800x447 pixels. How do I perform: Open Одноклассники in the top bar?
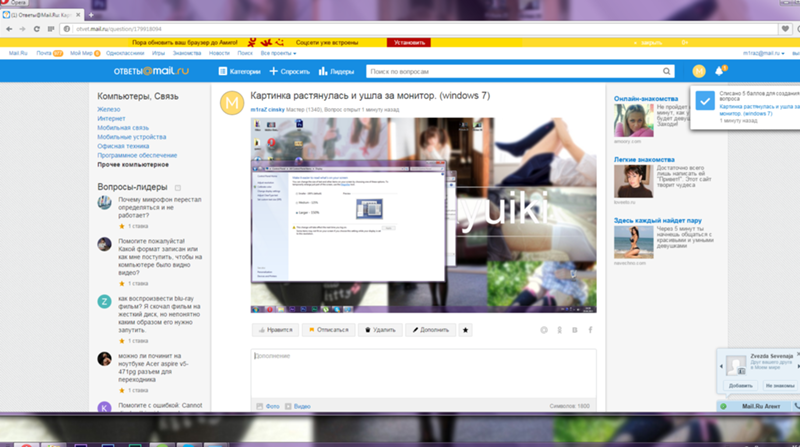pyautogui.click(x=125, y=53)
